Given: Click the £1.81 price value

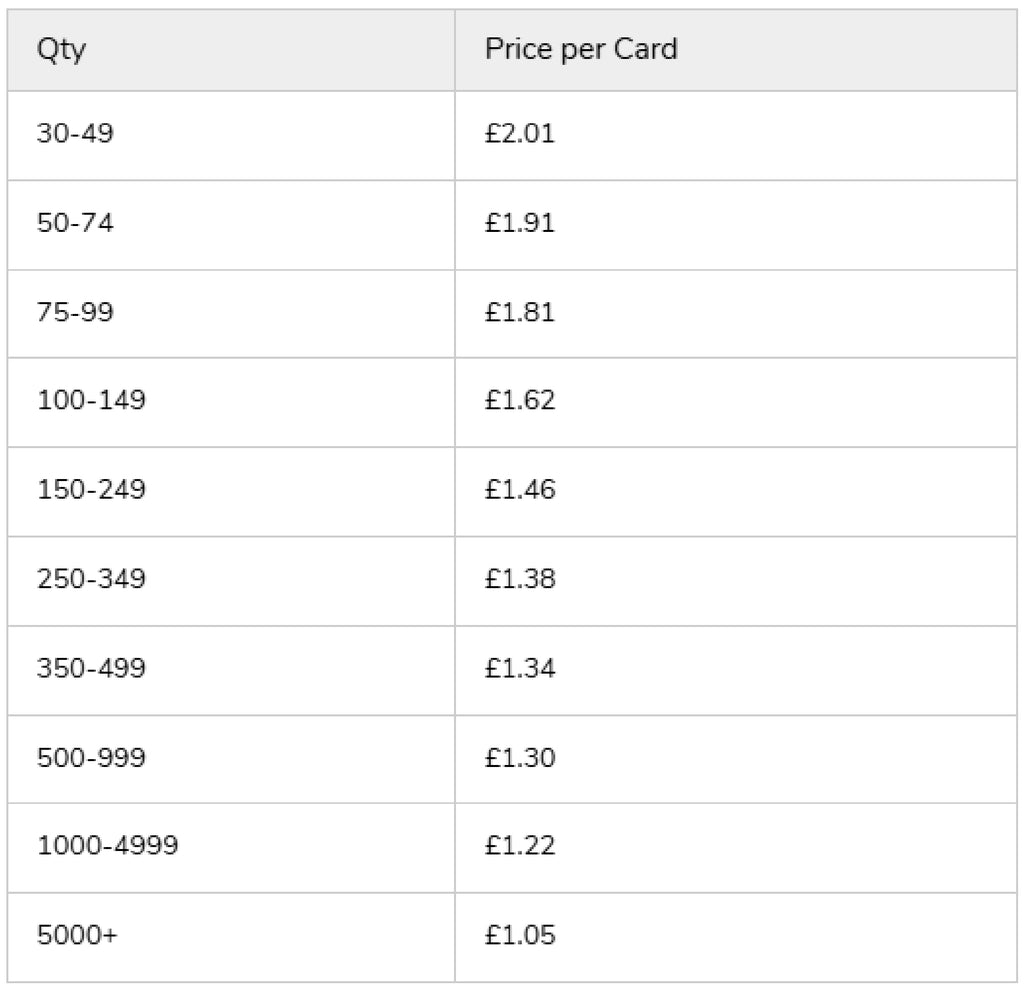Looking at the screenshot, I should point(520,312).
